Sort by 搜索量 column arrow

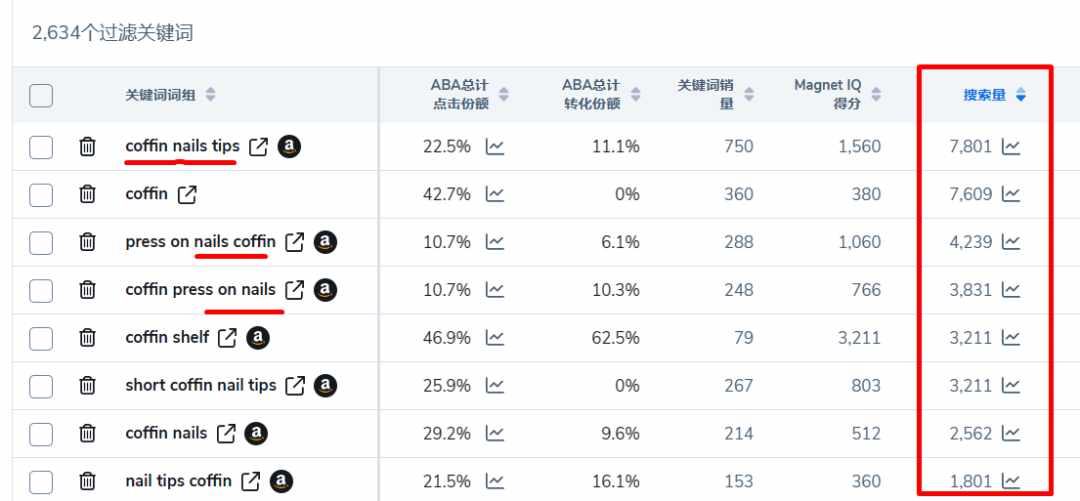1021,96
